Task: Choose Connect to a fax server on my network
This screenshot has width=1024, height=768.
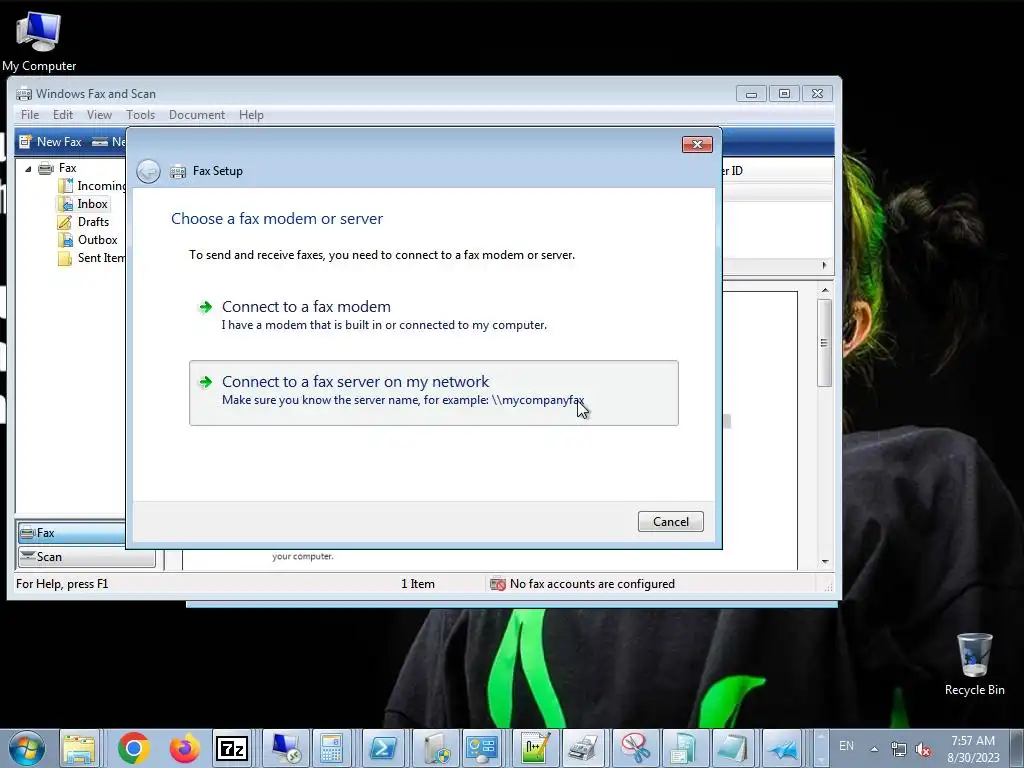Action: coord(434,392)
